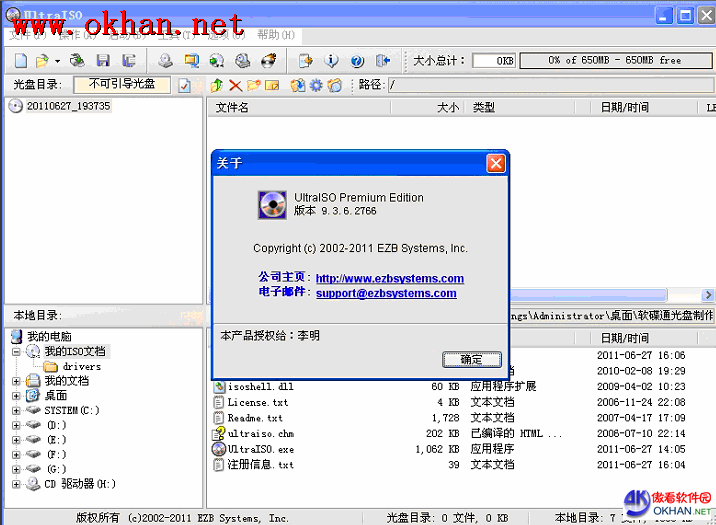Click the UltraISO disc logo in About dialog
Viewport: 716px width, 525px height.
(273, 205)
